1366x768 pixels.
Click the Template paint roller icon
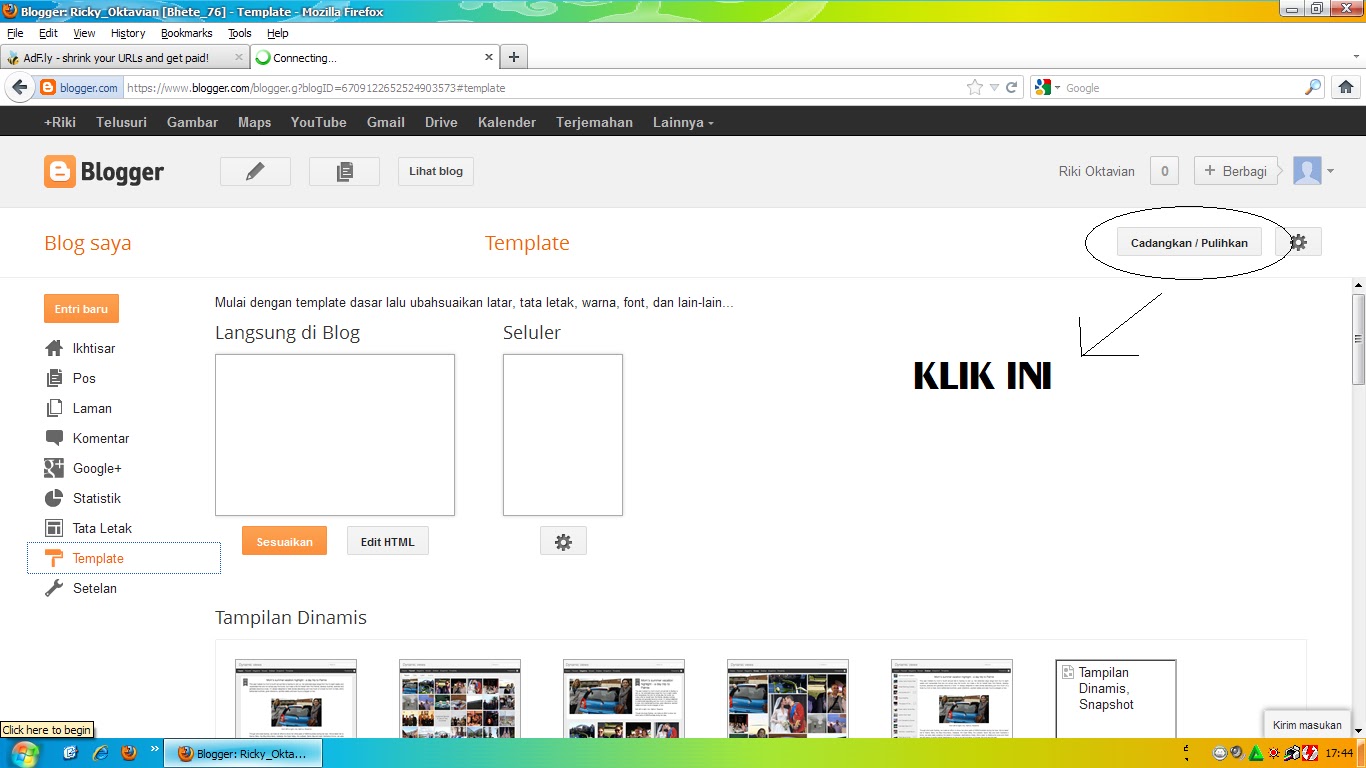coord(54,558)
